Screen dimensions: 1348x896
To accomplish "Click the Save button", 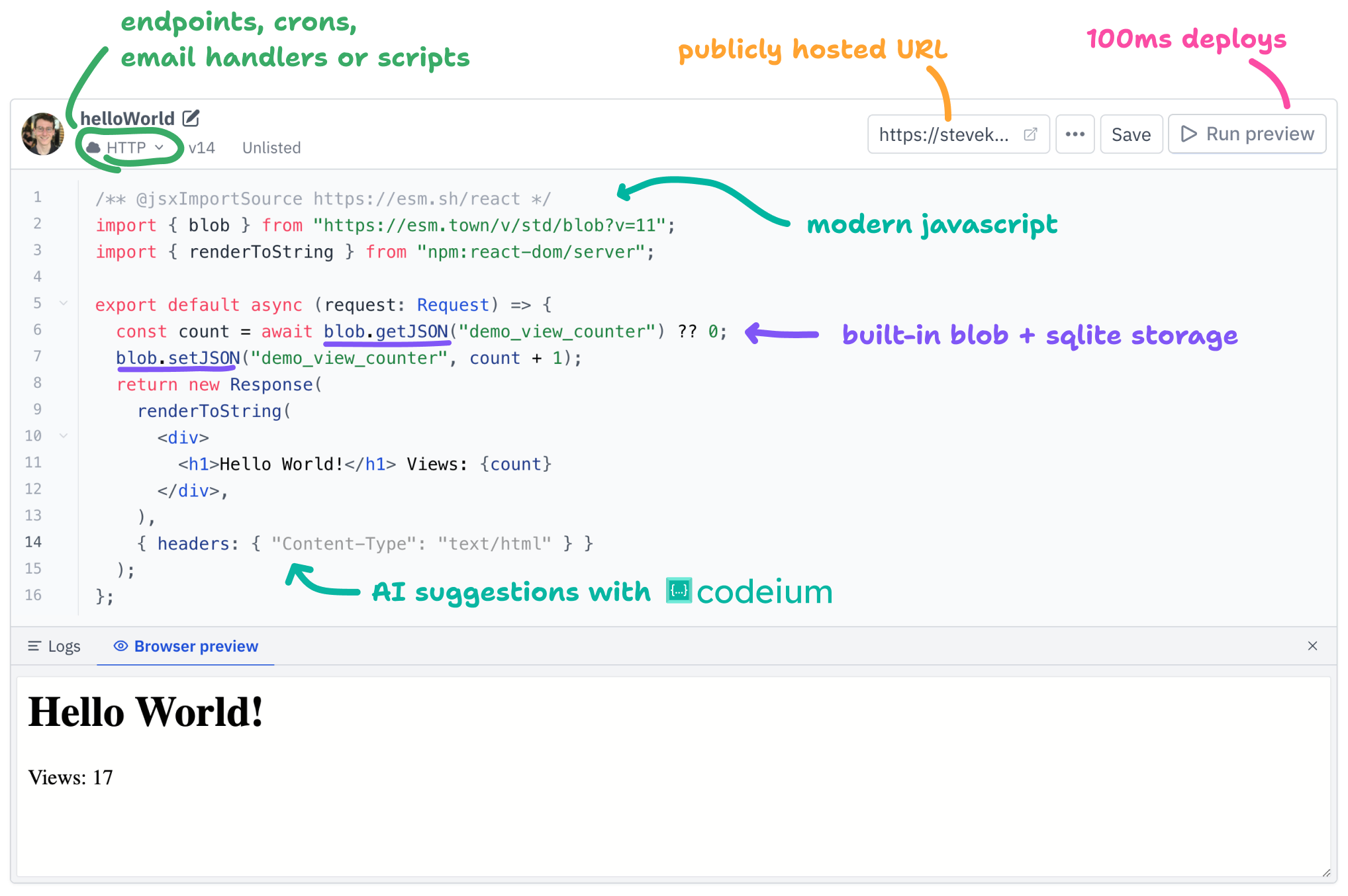I will tap(1131, 134).
